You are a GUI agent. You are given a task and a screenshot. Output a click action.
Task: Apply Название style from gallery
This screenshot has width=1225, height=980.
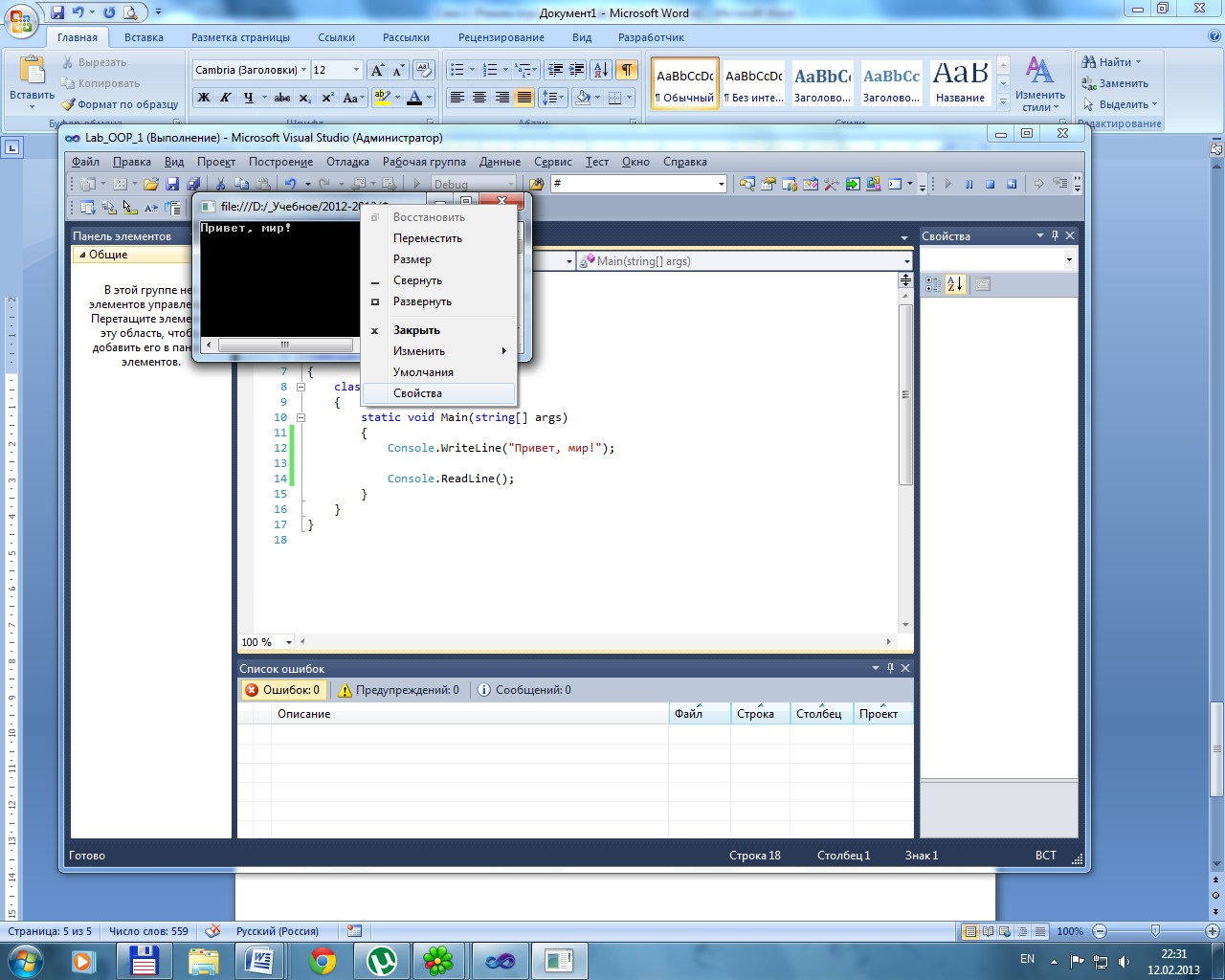click(x=960, y=83)
